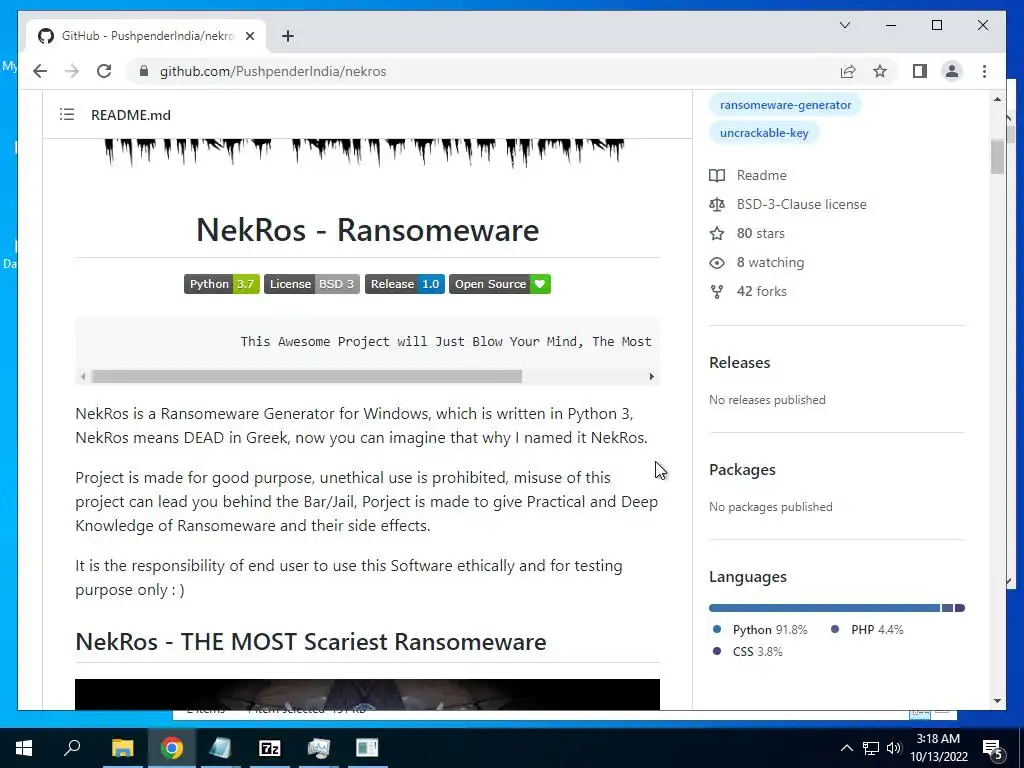This screenshot has height=768, width=1024.
Task: Open Windows Start menu
Action: 24,748
